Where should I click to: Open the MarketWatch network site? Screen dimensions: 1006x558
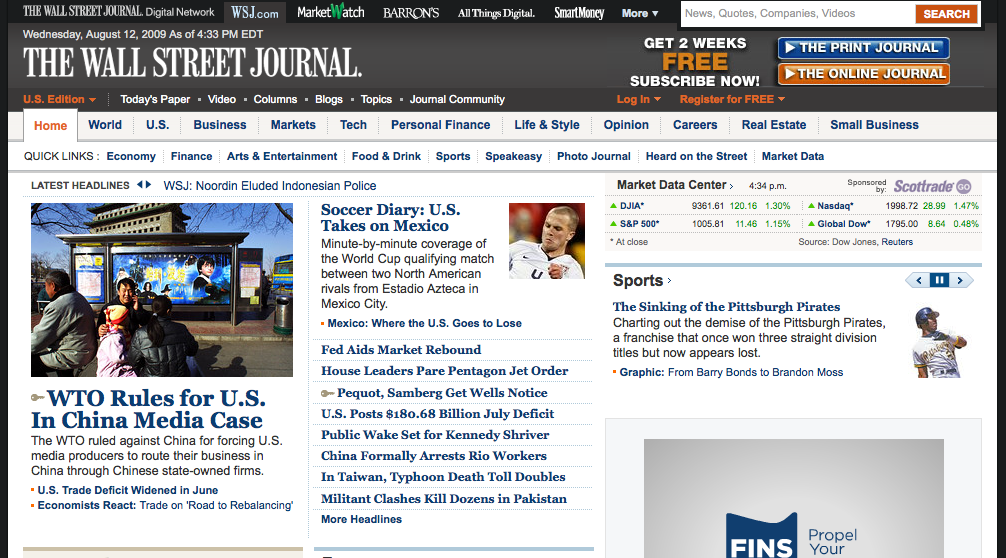point(330,12)
